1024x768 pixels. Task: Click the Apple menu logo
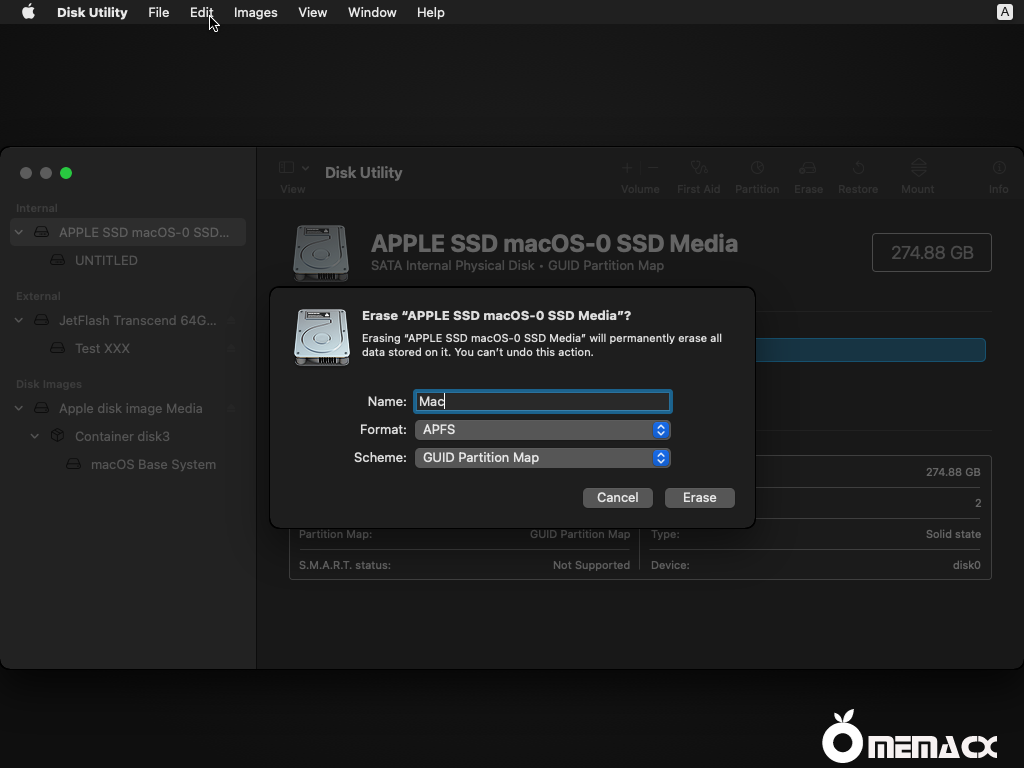28,12
